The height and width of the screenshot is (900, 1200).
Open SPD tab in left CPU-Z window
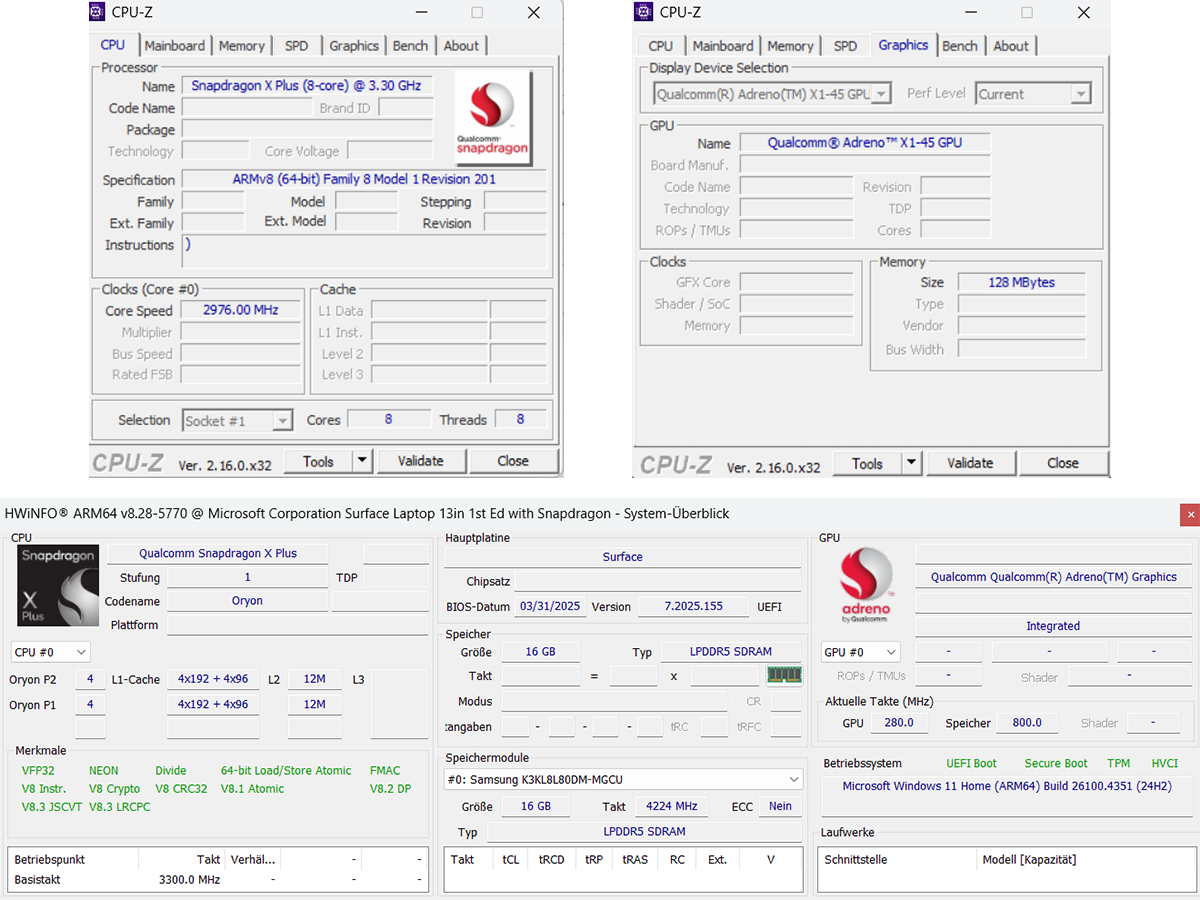(297, 46)
